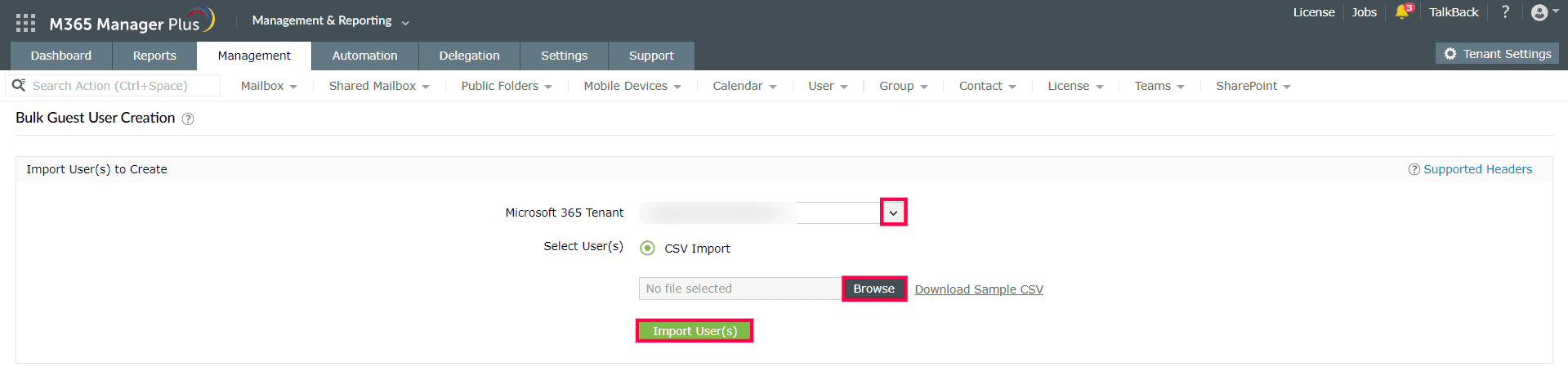Click the Browse button
The width and height of the screenshot is (1568, 372).
point(874,289)
